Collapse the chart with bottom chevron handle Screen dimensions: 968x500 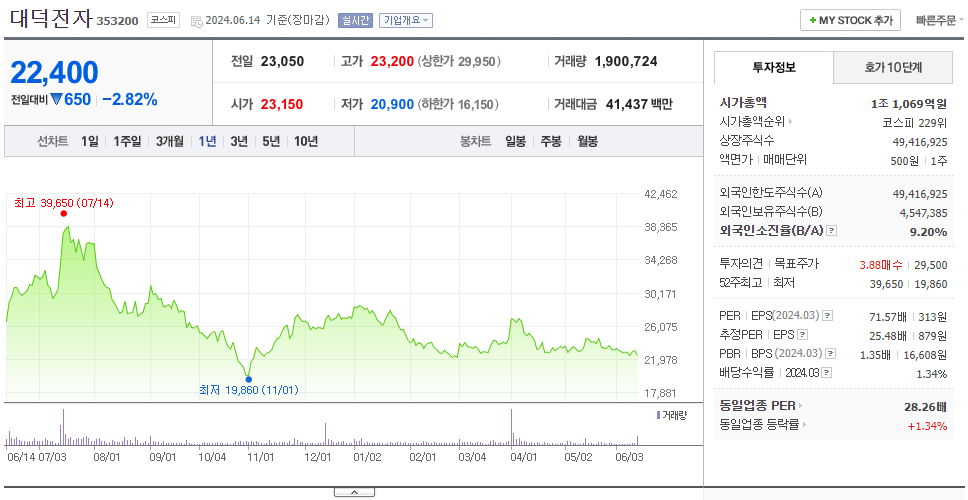(x=354, y=492)
